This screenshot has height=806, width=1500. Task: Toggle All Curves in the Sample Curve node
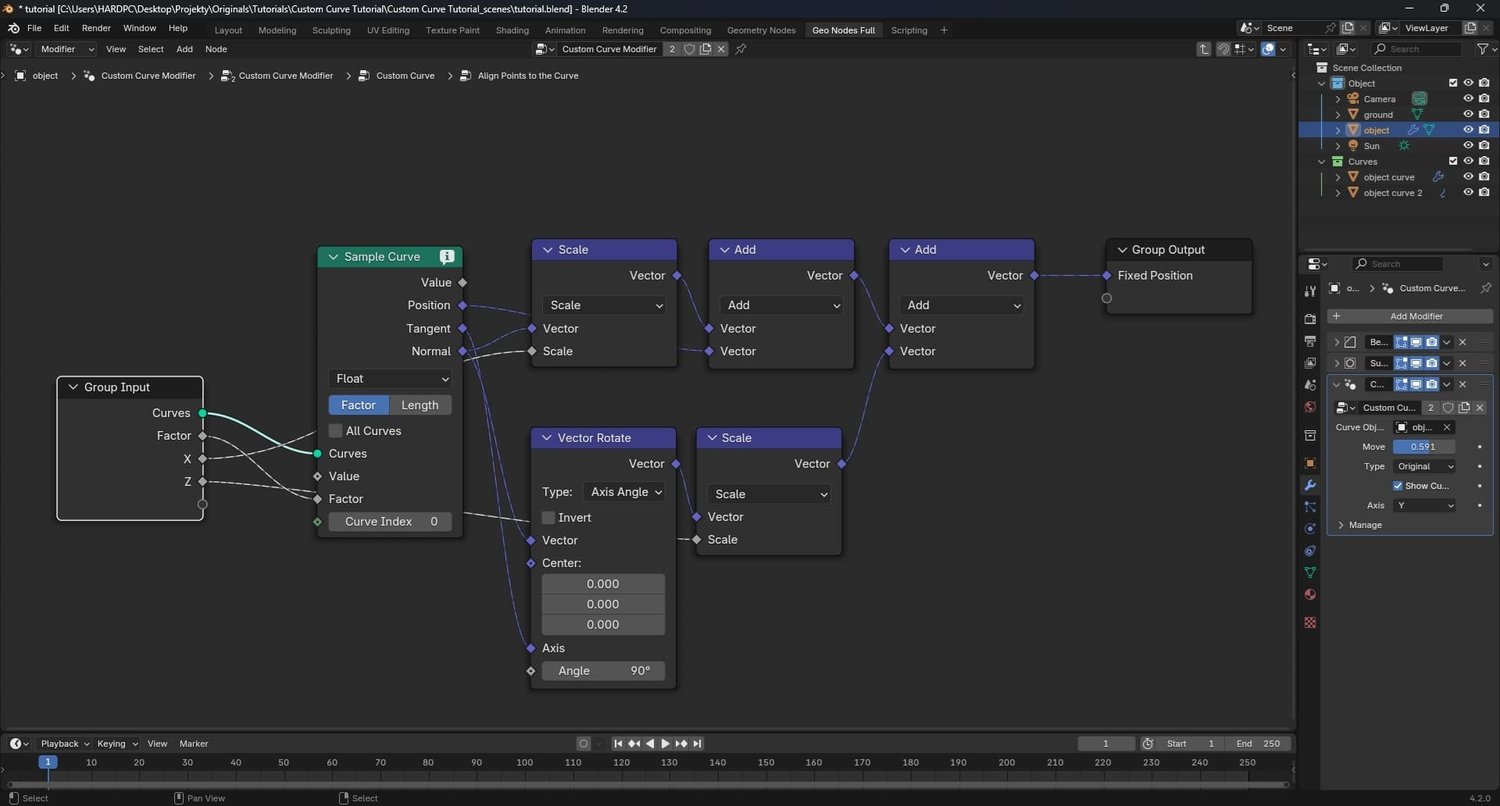pyautogui.click(x=336, y=430)
